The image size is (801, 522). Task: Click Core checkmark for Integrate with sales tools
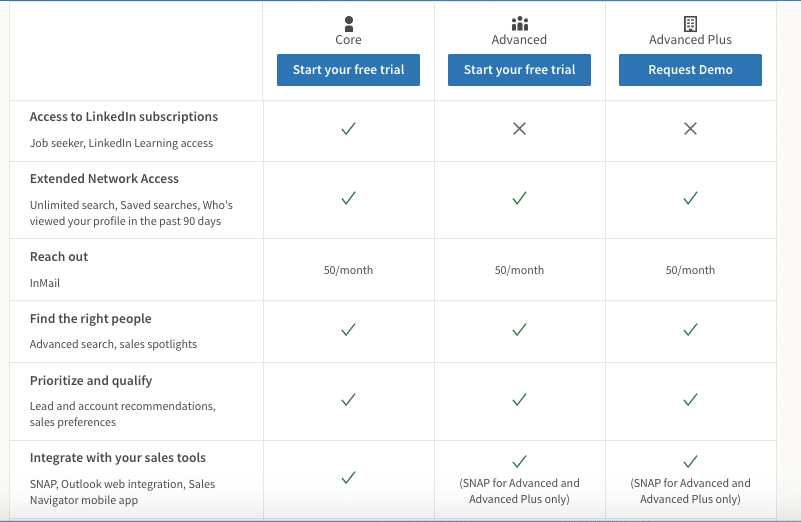(x=348, y=478)
